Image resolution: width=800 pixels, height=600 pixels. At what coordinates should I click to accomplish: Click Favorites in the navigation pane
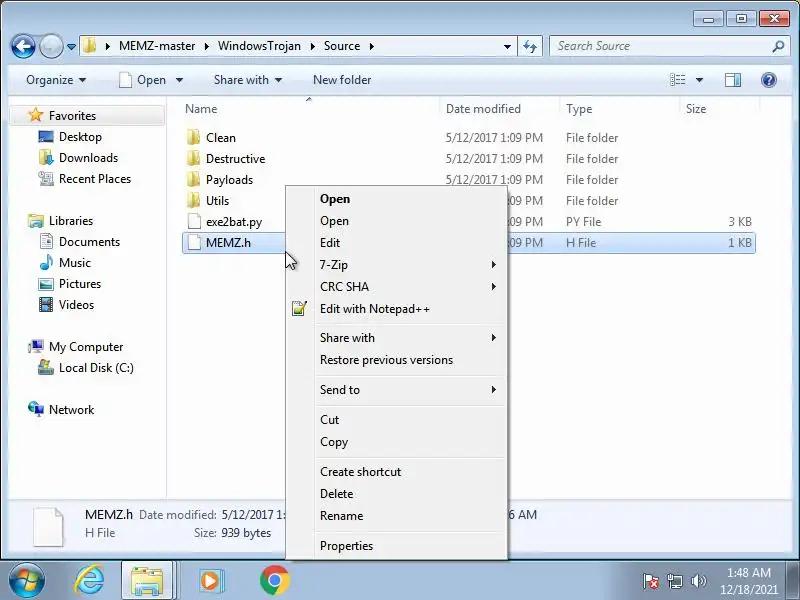coord(72,116)
